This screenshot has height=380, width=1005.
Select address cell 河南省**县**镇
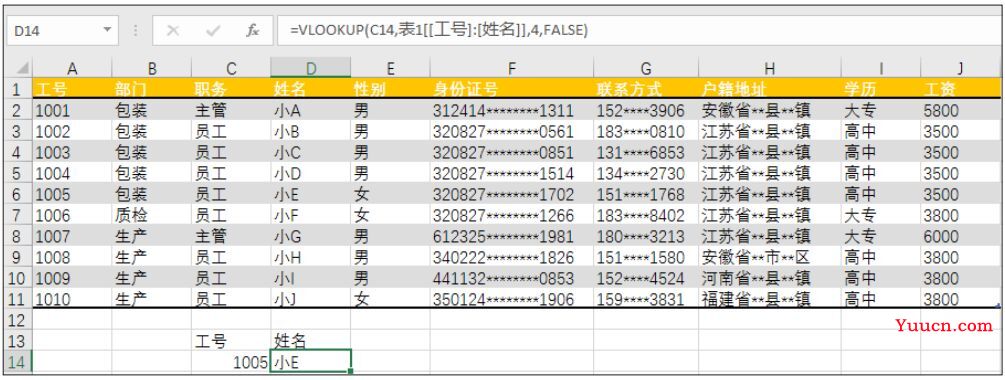770,278
